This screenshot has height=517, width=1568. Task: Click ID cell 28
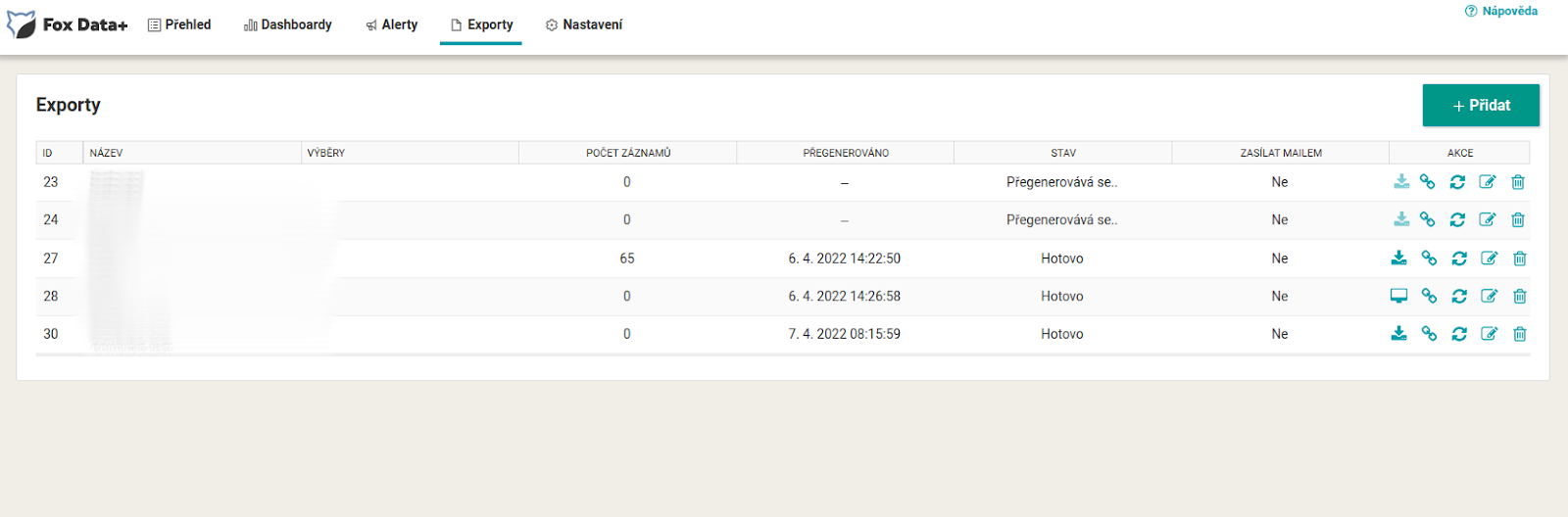tap(51, 296)
